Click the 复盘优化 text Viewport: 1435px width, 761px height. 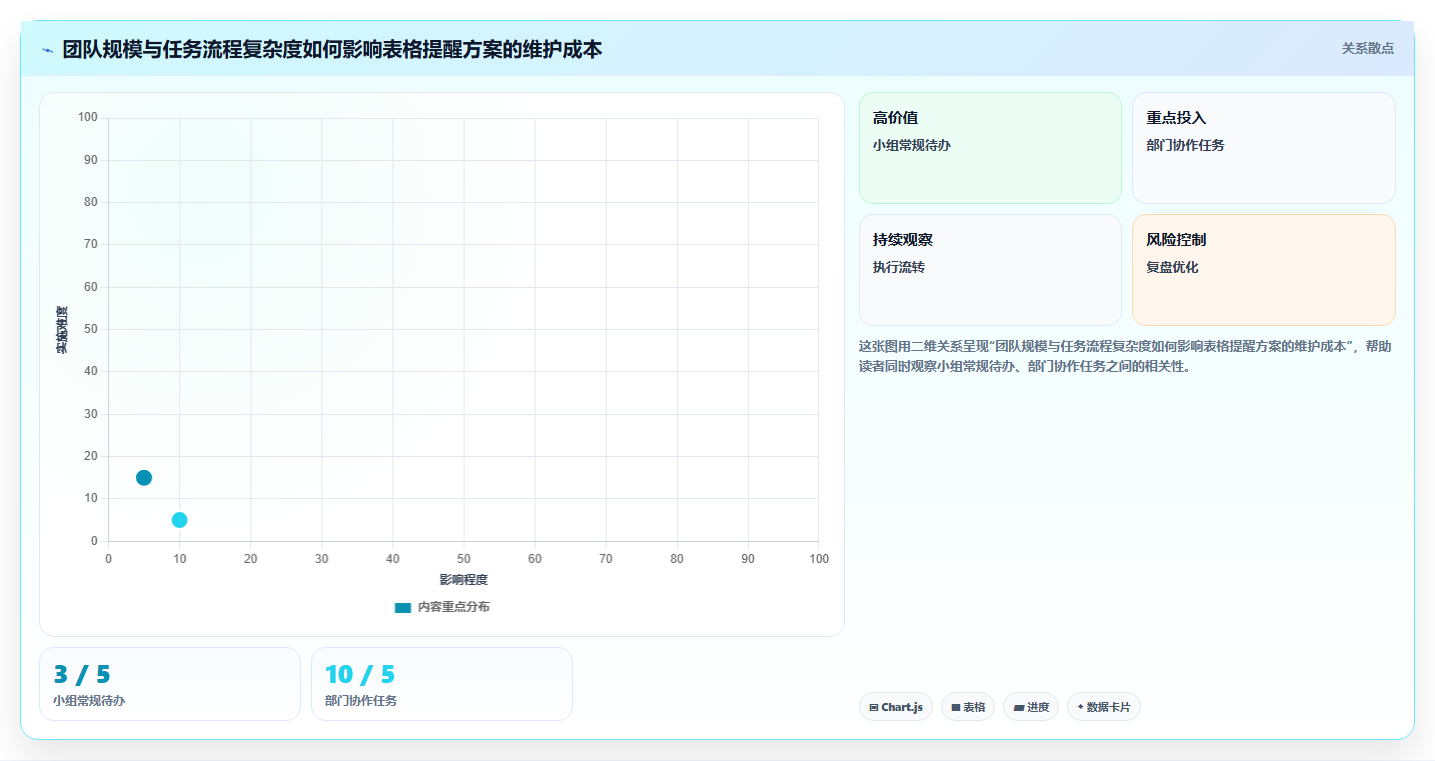click(x=1172, y=267)
